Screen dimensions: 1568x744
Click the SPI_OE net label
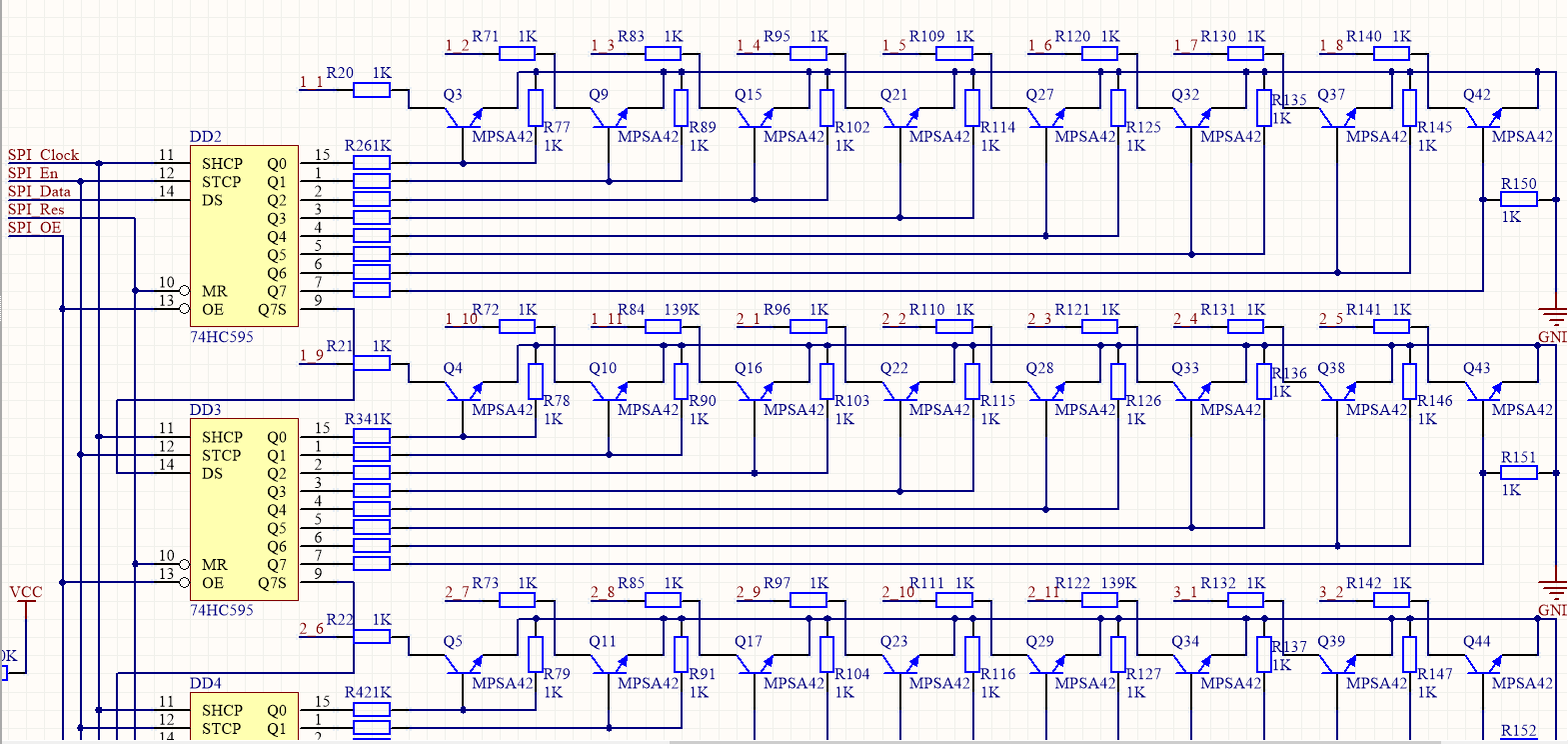pyautogui.click(x=34, y=227)
